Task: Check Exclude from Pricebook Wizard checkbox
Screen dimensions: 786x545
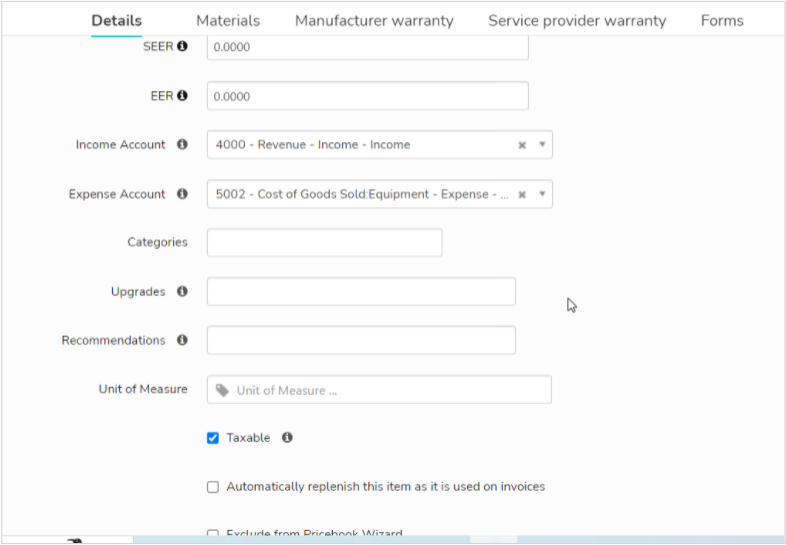Action: [213, 533]
